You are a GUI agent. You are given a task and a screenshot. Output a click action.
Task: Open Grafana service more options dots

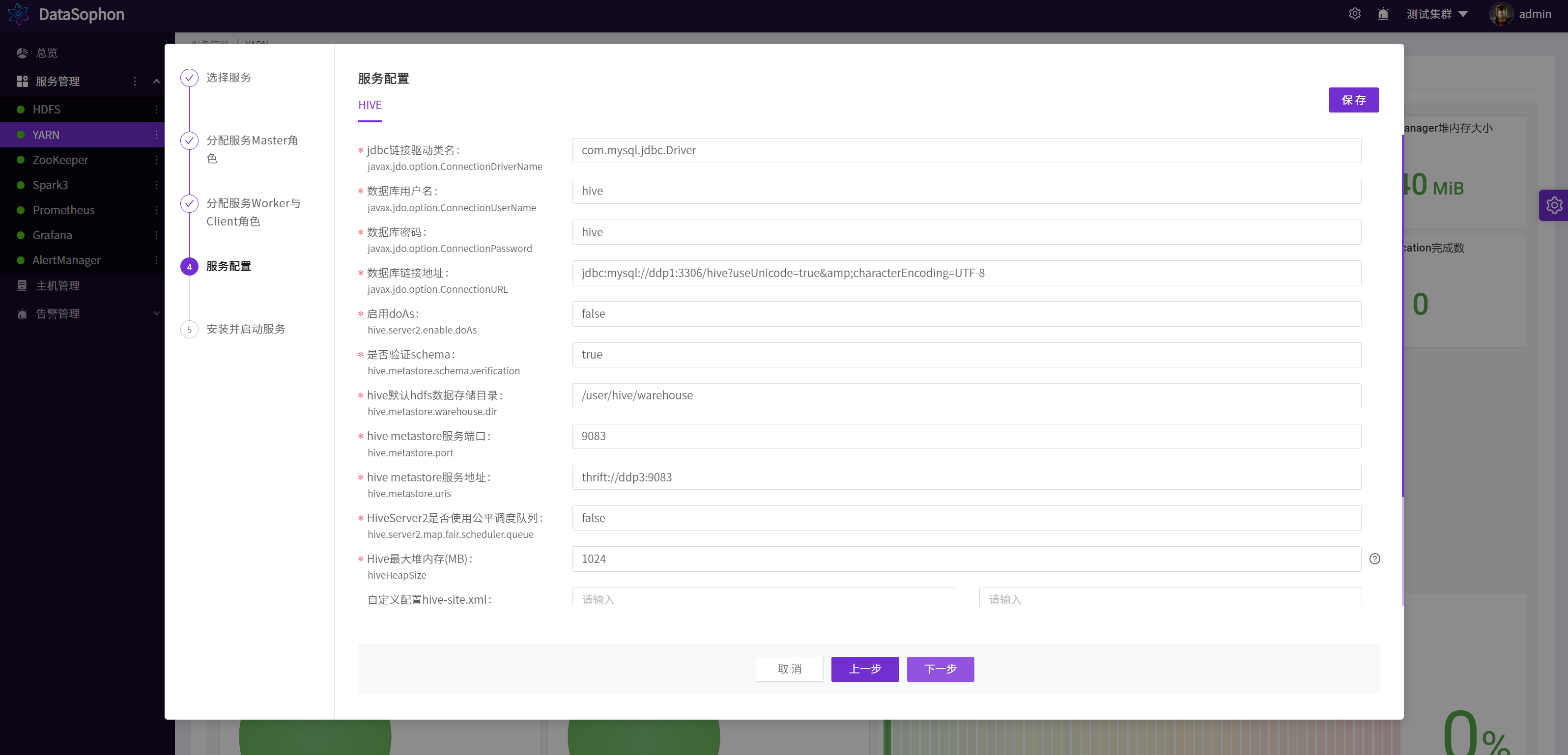point(156,235)
